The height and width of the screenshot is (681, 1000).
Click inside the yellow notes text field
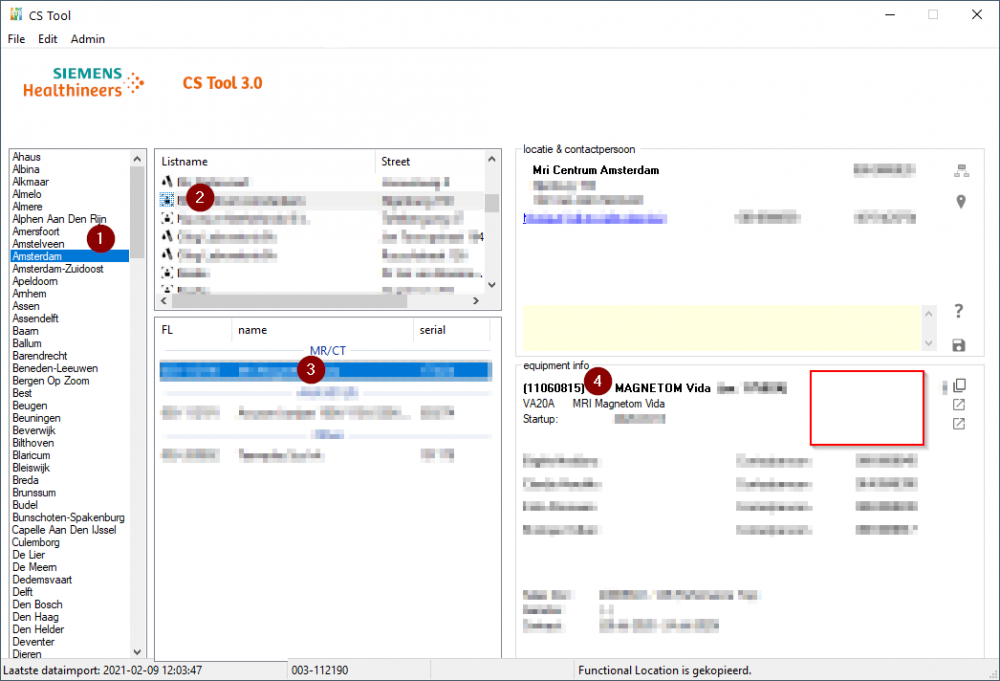coord(722,328)
